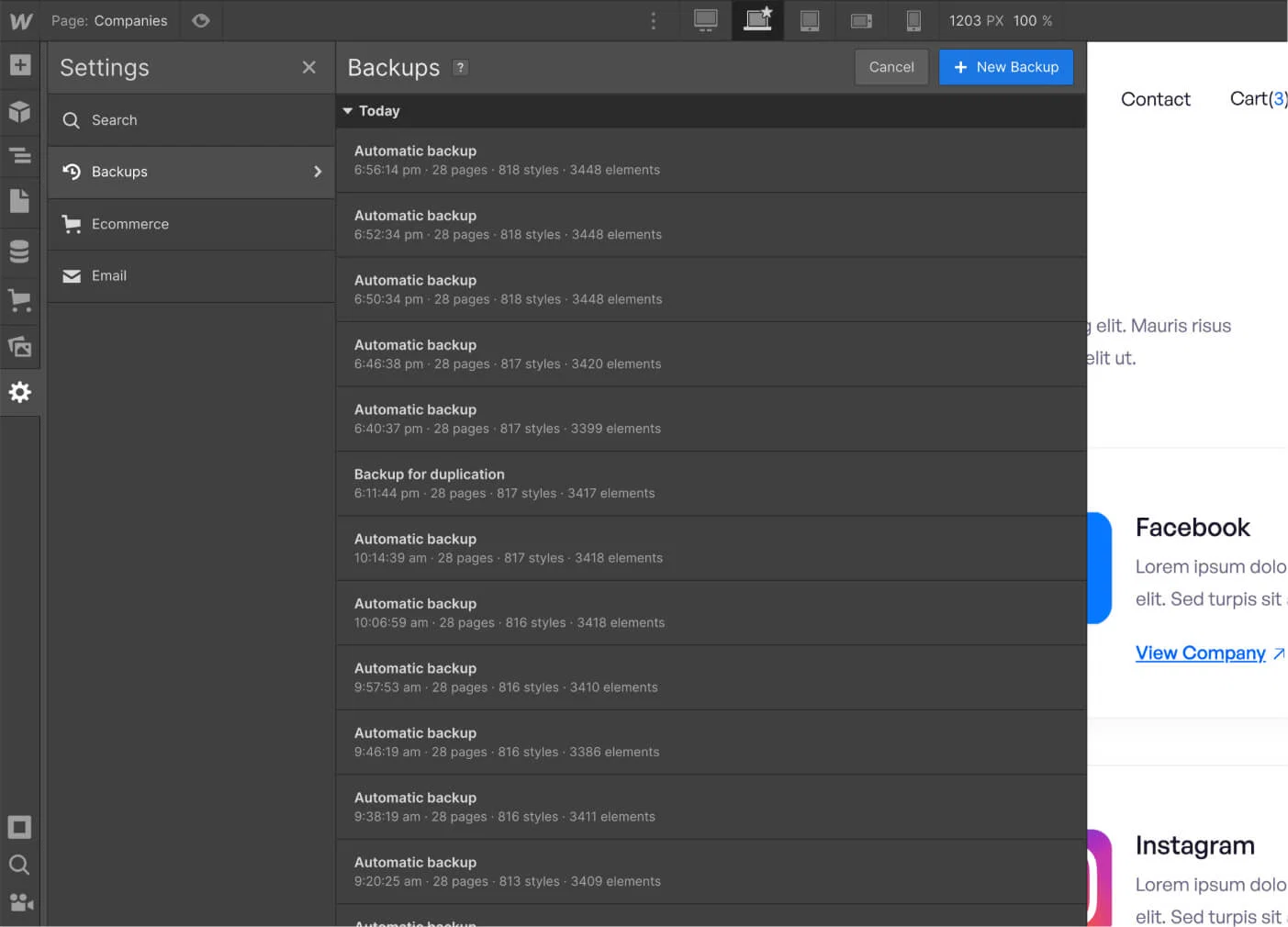Click the Backups help question mark
This screenshot has width=1288, height=927.
[460, 67]
